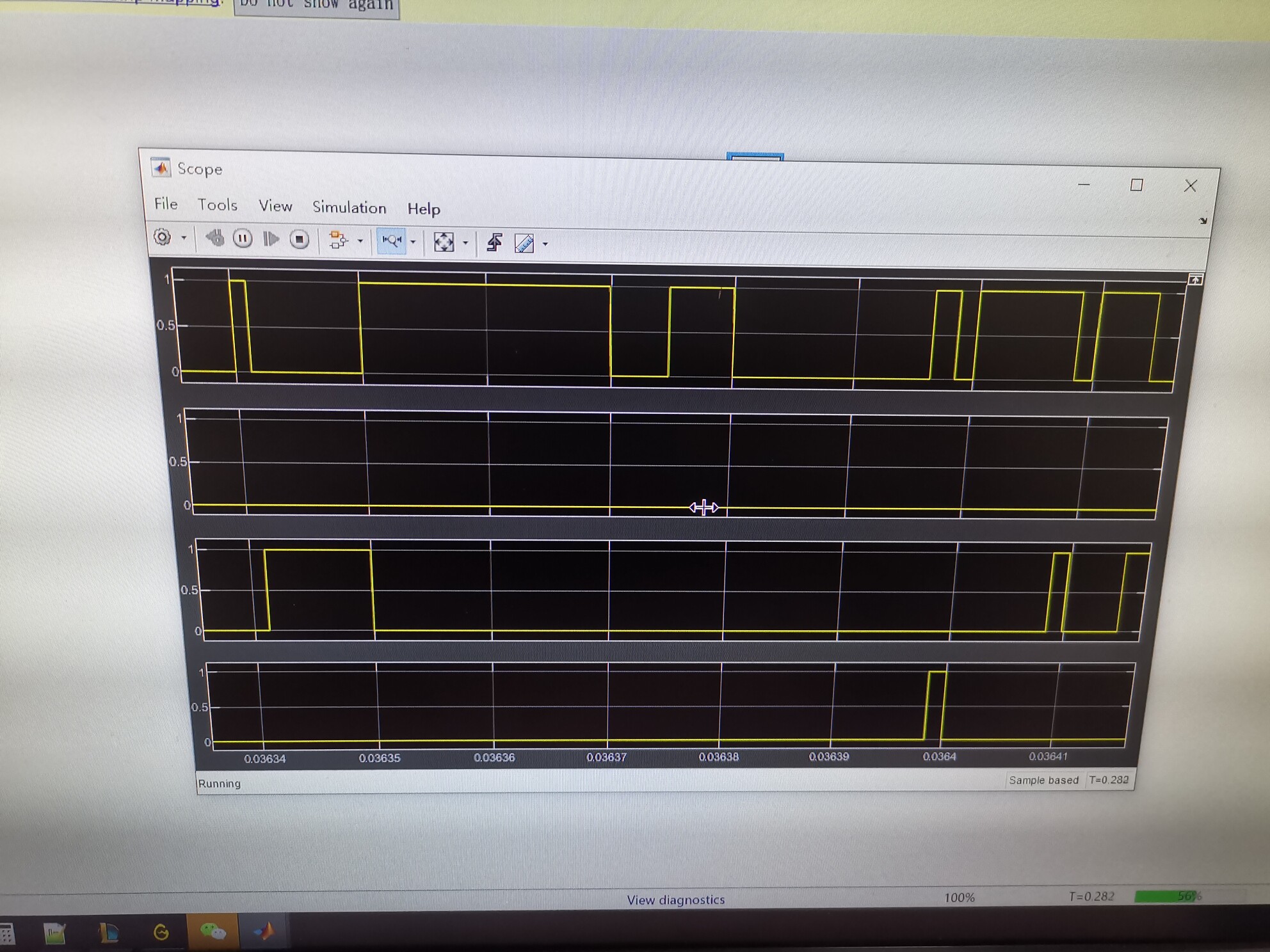This screenshot has height=952, width=1270.
Task: Expand the zoom tool dropdown arrow
Action: [x=413, y=242]
